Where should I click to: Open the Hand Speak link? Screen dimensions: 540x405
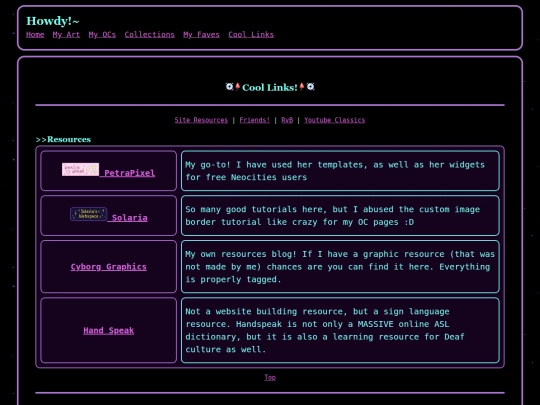coord(108,331)
